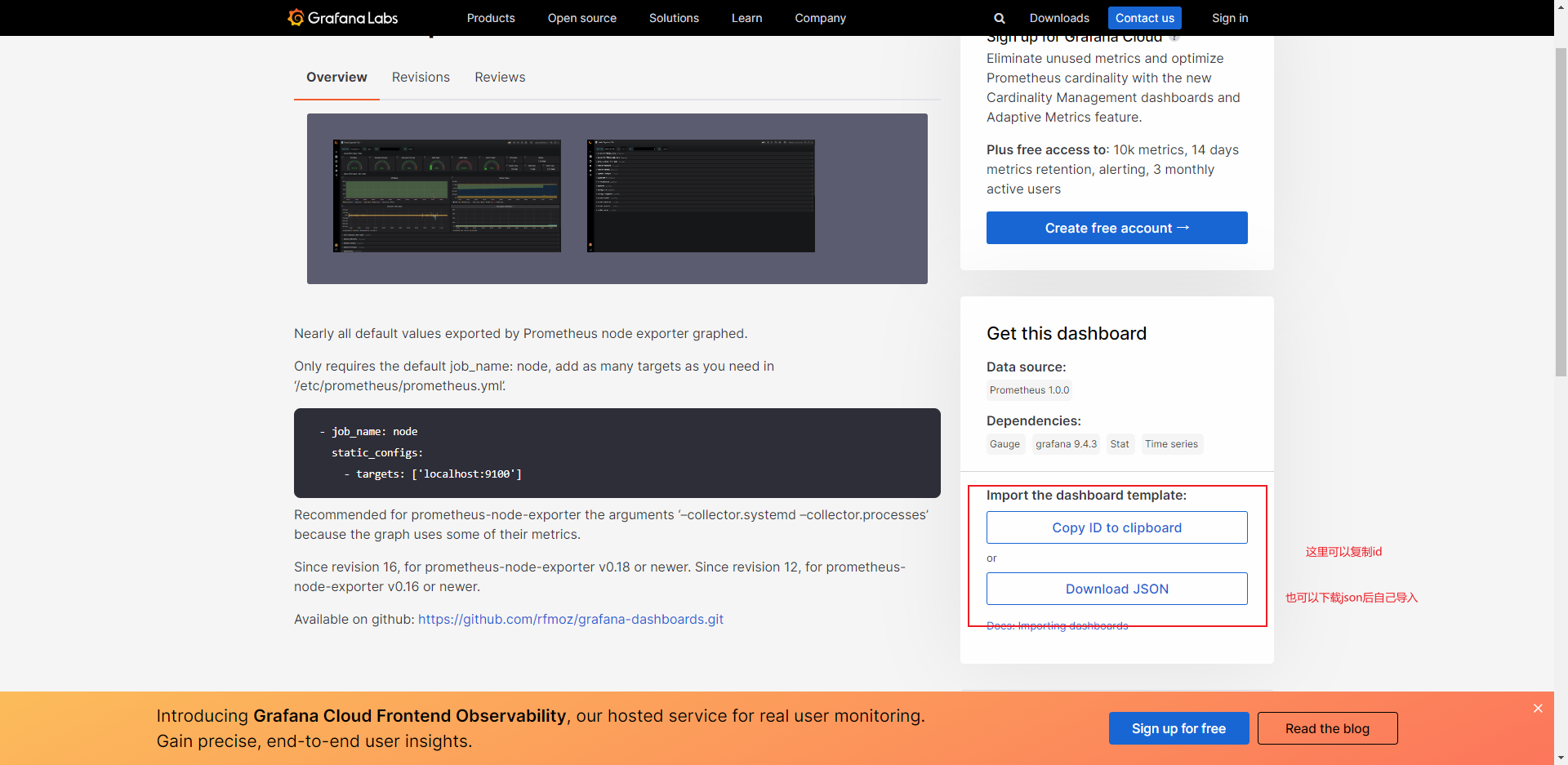The width and height of the screenshot is (1568, 765).
Task: Click the Gauge dependency tag
Action: [1004, 444]
